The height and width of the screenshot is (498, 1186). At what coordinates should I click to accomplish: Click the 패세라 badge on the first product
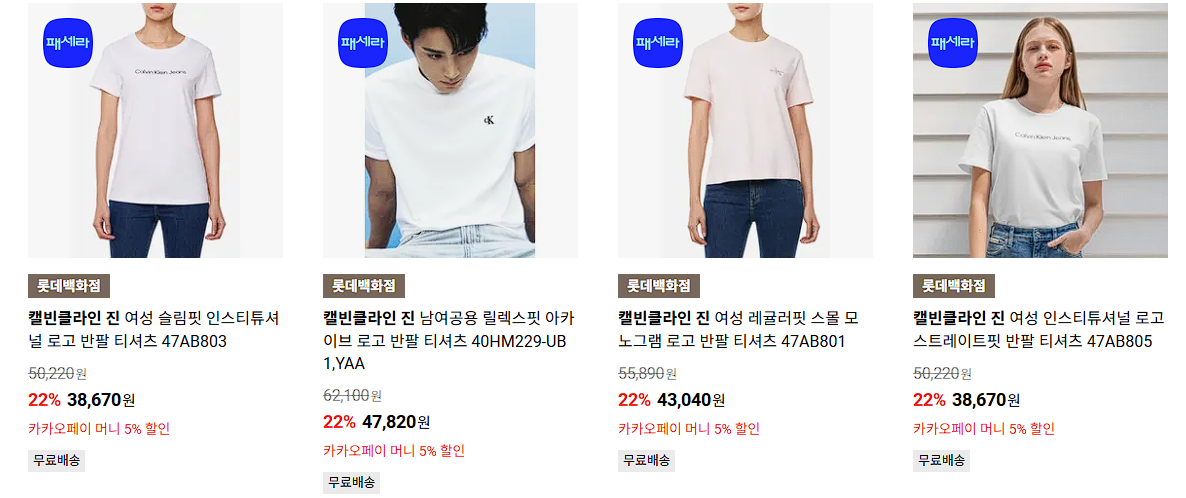(x=68, y=43)
